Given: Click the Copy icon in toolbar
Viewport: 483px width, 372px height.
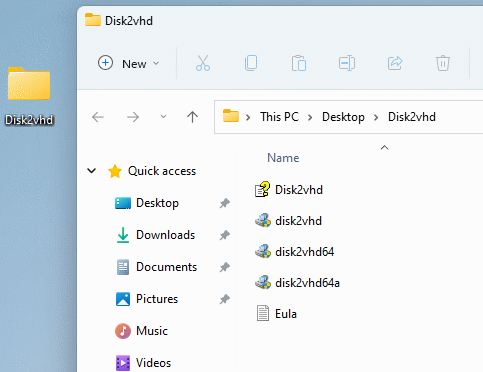Looking at the screenshot, I should (x=251, y=63).
